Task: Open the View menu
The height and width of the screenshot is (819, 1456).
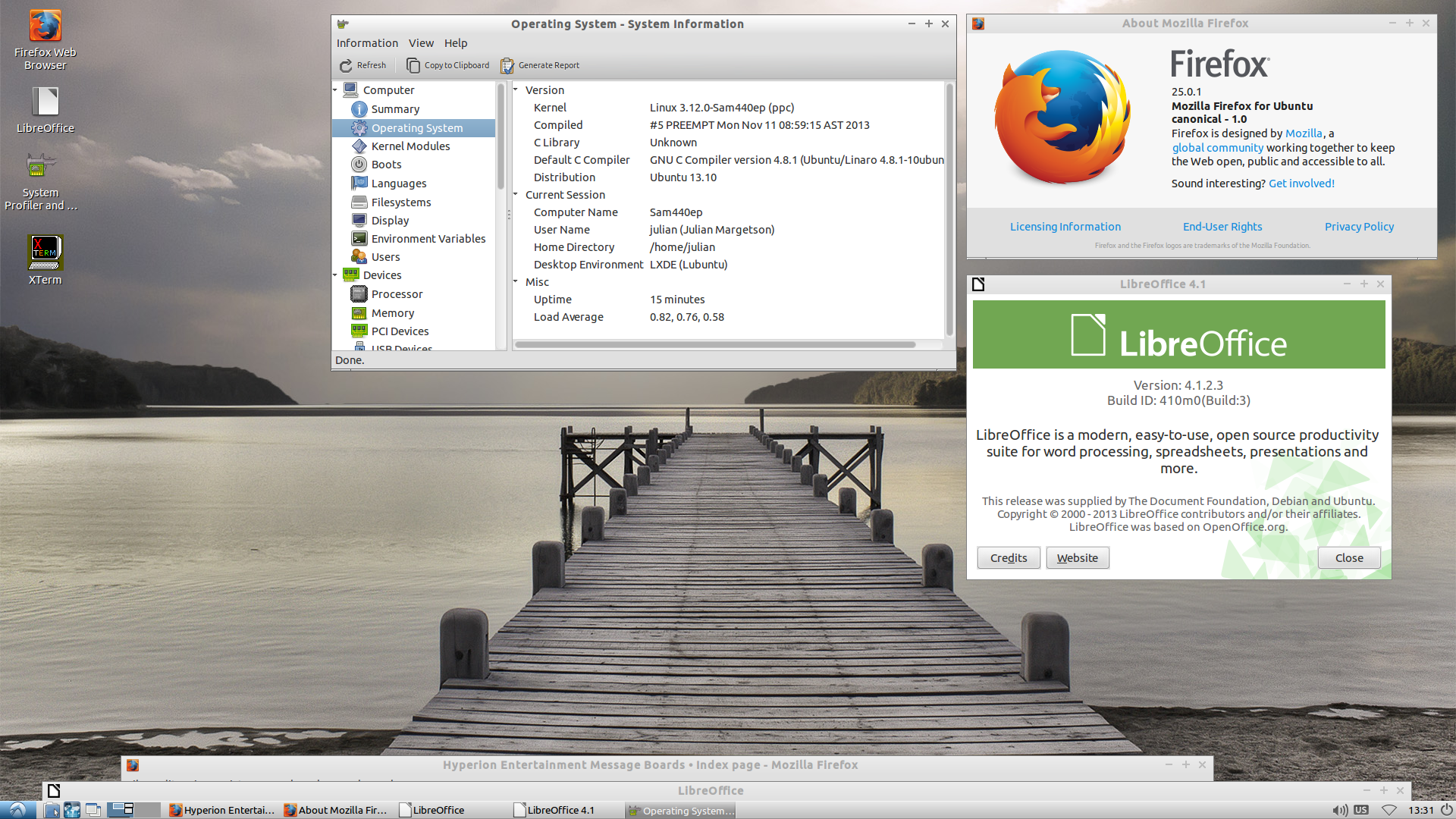Action: coord(421,43)
